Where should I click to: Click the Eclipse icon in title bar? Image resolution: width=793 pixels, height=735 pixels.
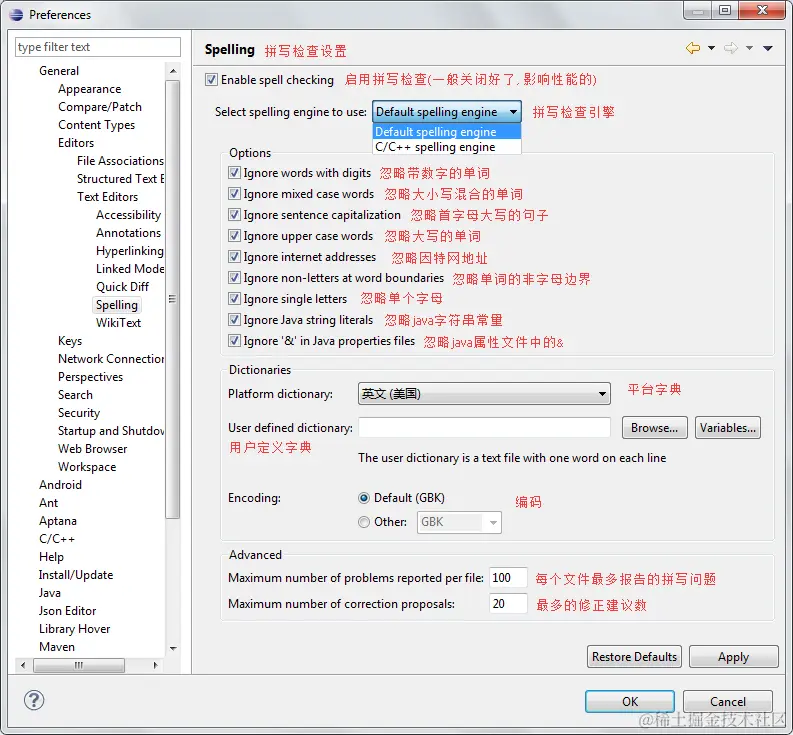[16, 15]
